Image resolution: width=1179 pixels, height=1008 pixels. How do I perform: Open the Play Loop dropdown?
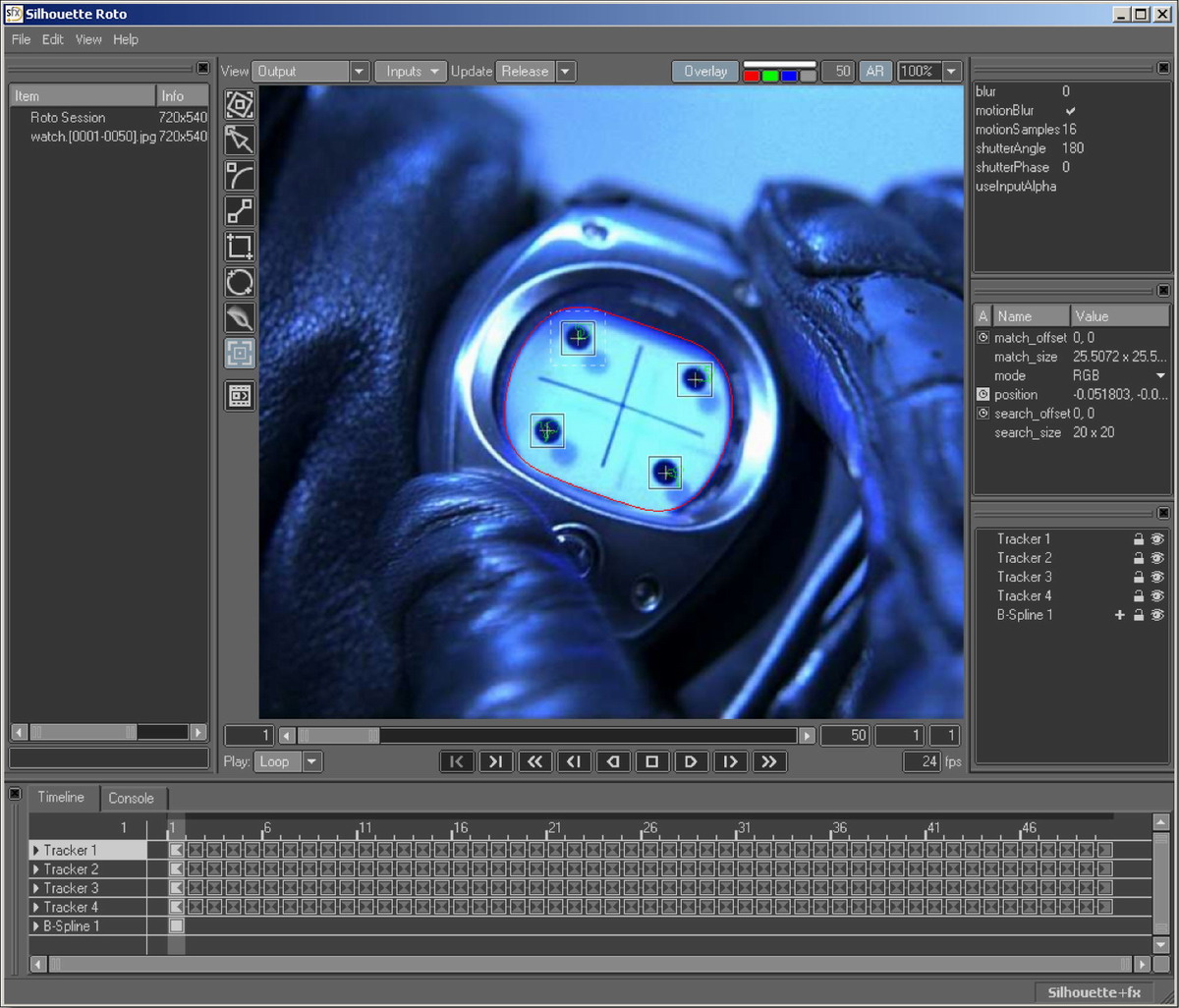287,761
